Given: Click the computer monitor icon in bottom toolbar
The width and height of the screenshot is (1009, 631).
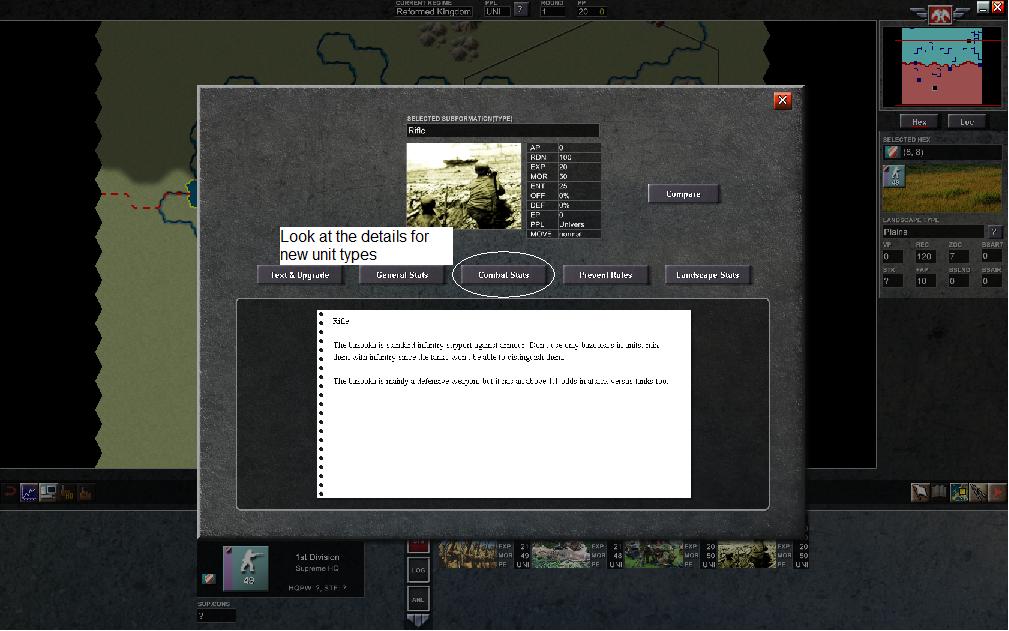Looking at the screenshot, I should tap(48, 492).
